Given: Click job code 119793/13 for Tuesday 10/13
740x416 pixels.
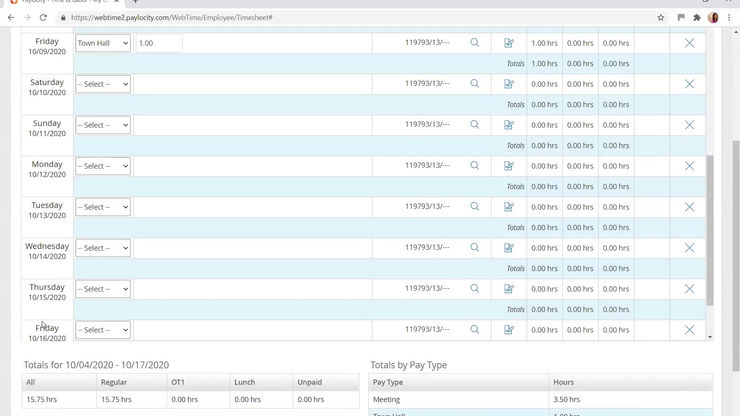Looking at the screenshot, I should click(x=427, y=206).
